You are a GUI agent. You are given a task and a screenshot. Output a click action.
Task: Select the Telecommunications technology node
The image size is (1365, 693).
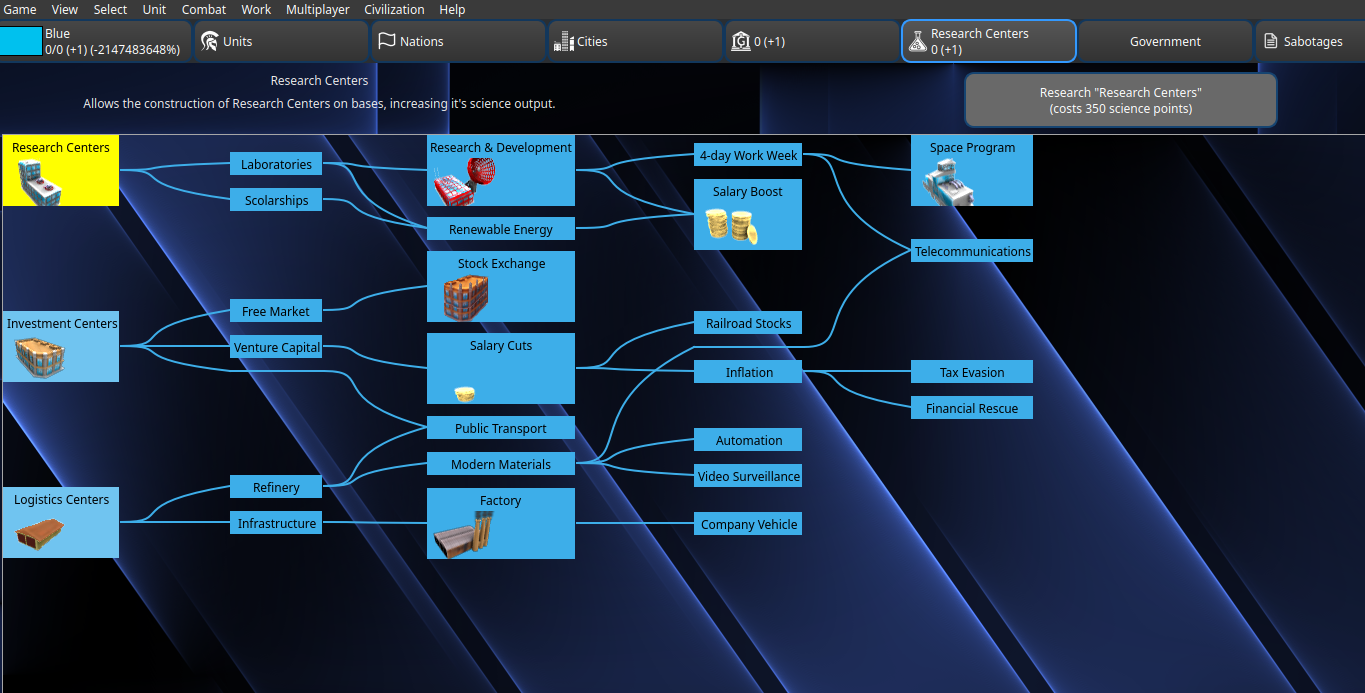click(972, 251)
